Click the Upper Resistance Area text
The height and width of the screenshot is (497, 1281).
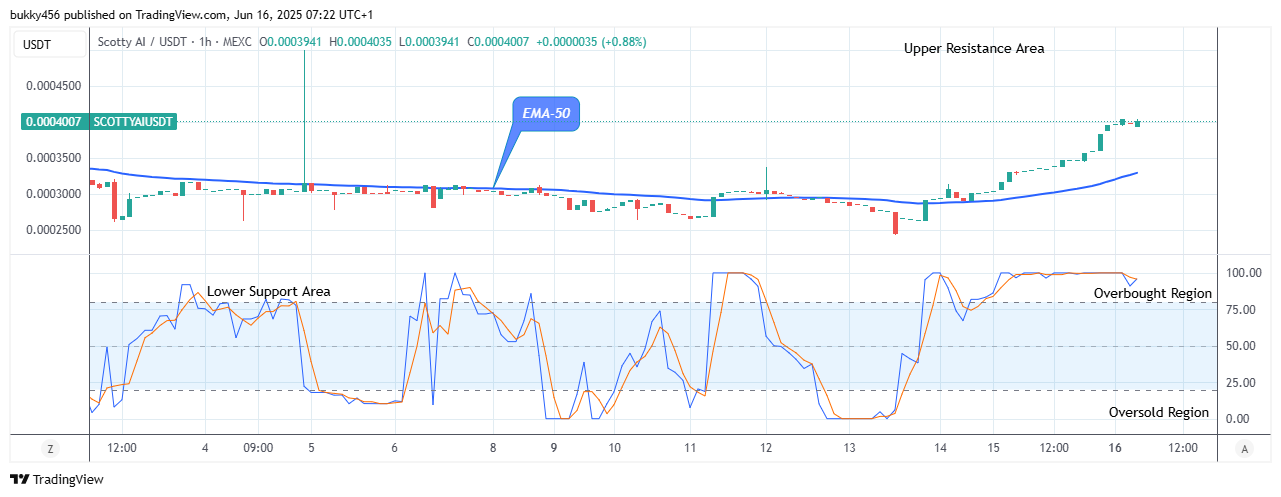pos(974,48)
